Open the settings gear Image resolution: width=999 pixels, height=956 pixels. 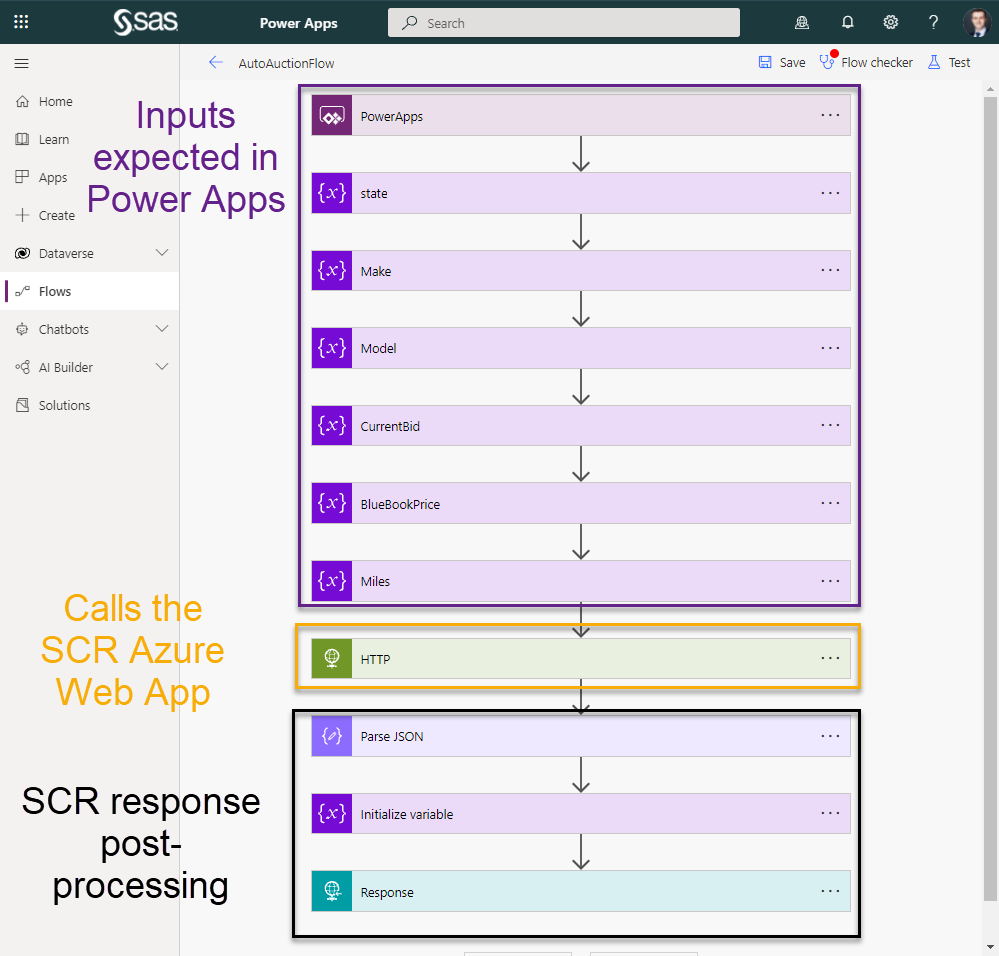tap(891, 23)
